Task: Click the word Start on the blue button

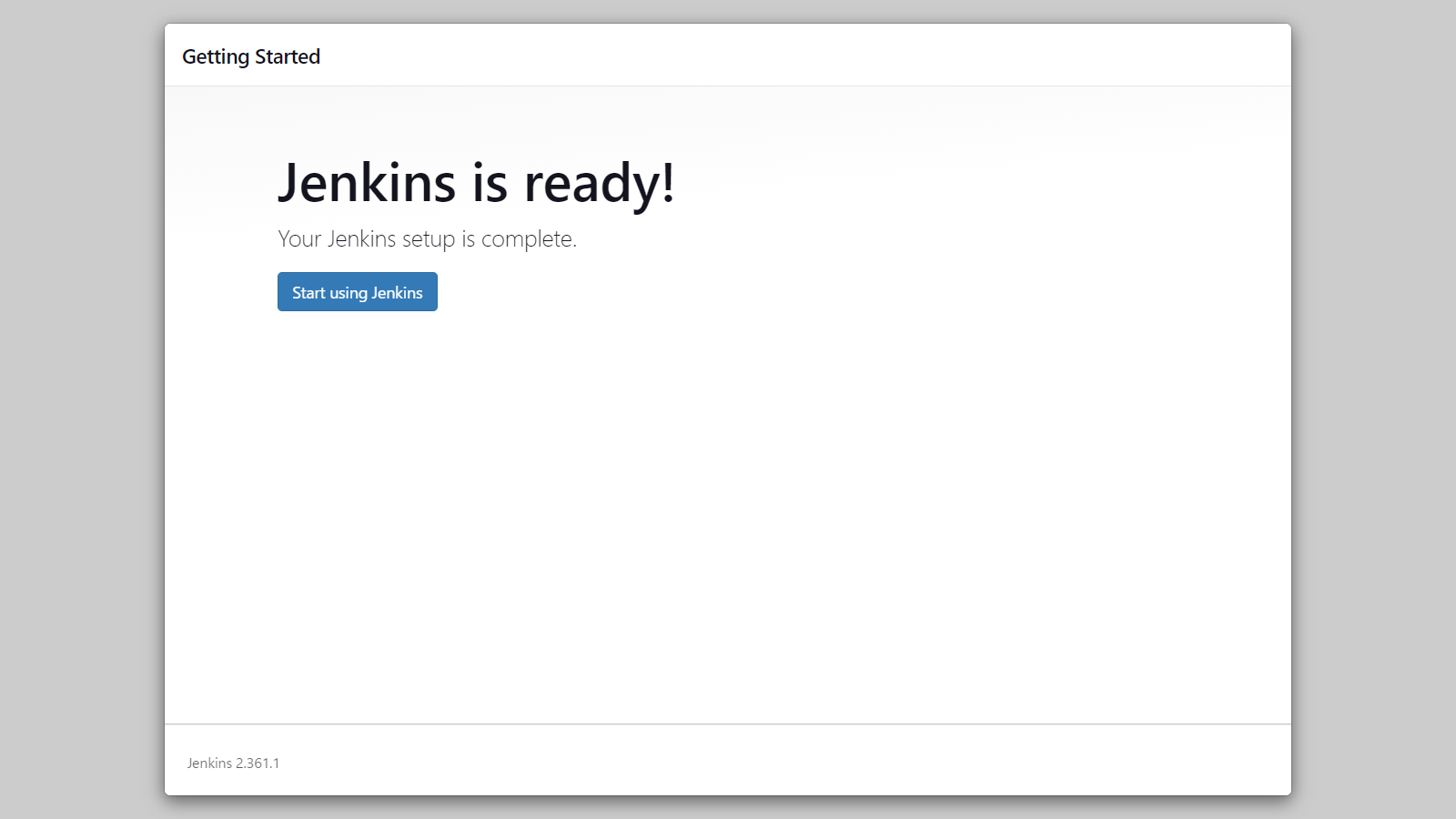Action: tap(308, 292)
